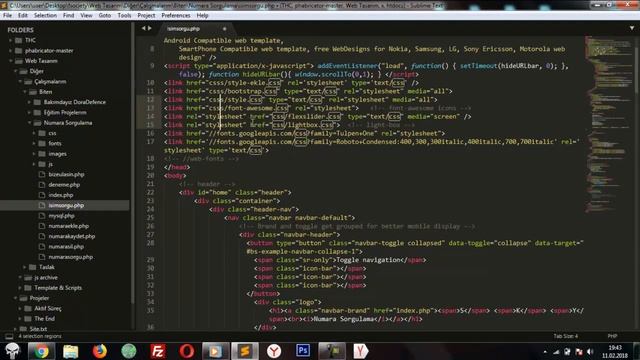Expand the js folder
640x360 pixels.
pyautogui.click(x=34, y=164)
